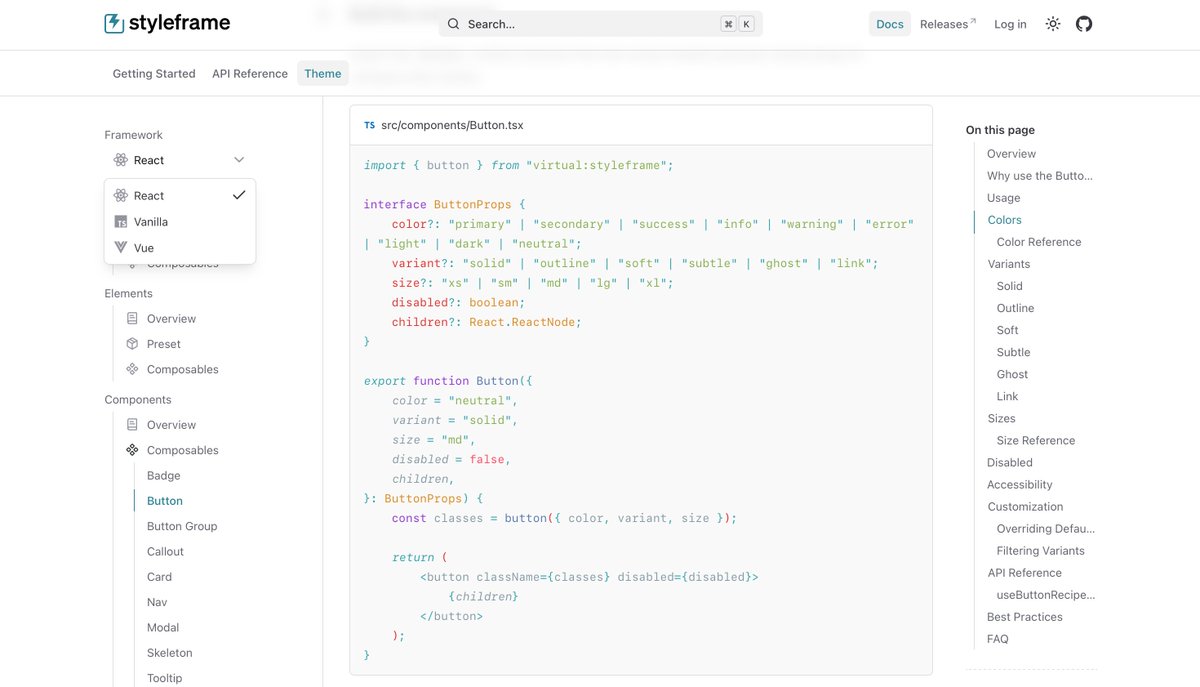Open the Framework dropdown chevron

[x=239, y=160]
